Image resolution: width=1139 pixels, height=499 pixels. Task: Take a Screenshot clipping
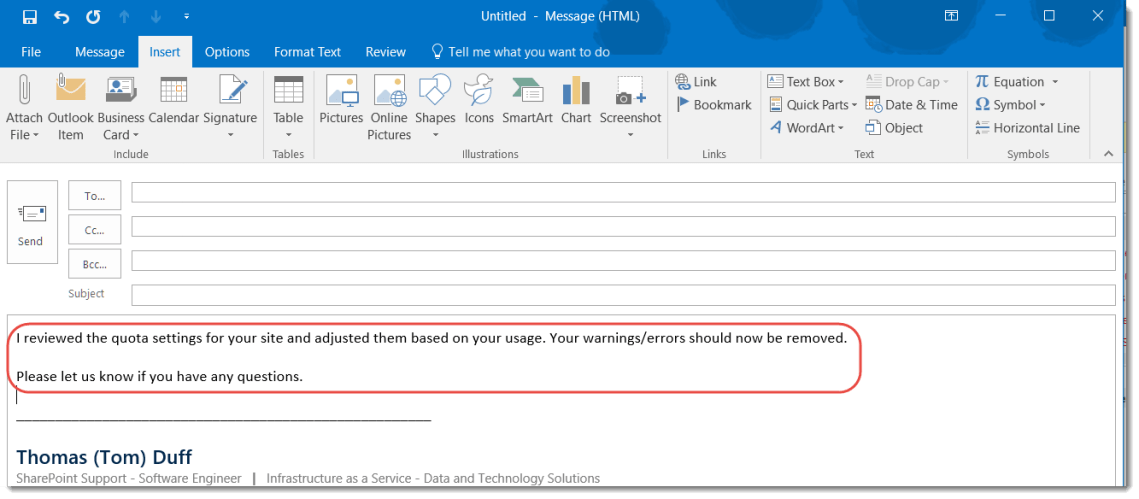pos(631,107)
